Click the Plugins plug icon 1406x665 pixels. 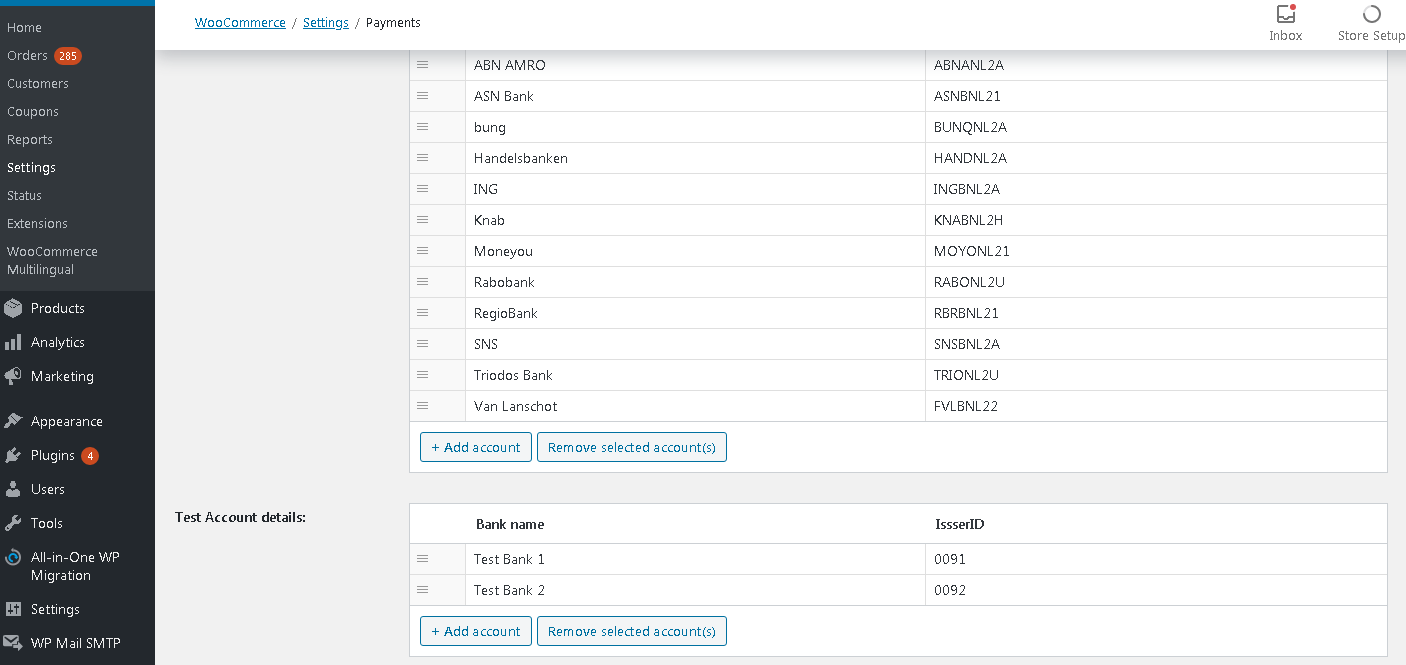[x=13, y=456]
